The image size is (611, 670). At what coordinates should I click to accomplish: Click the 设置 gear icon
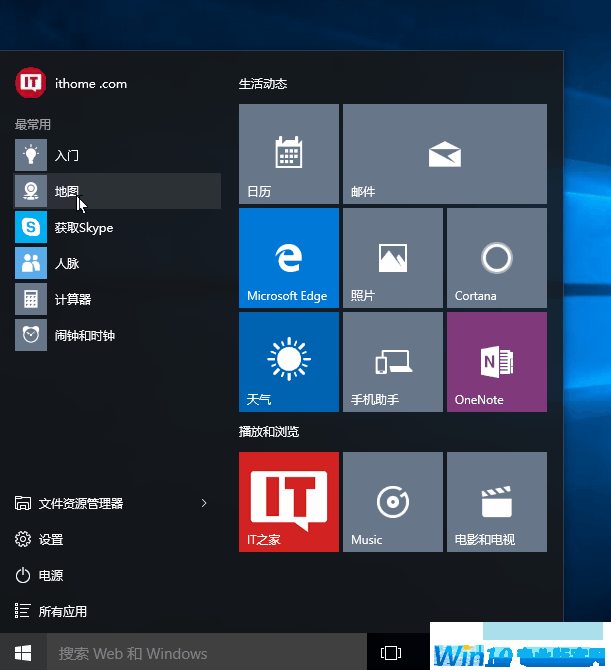tap(23, 539)
